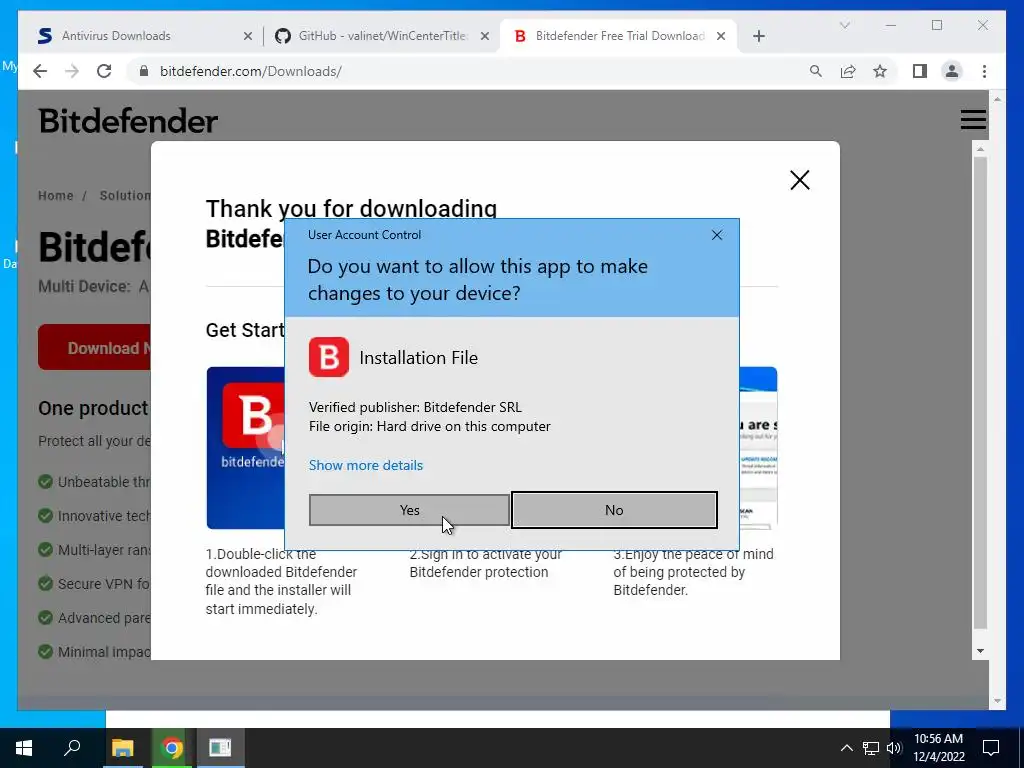Click the Secure VPN green check icon
Viewport: 1024px width, 768px height.
46,583
